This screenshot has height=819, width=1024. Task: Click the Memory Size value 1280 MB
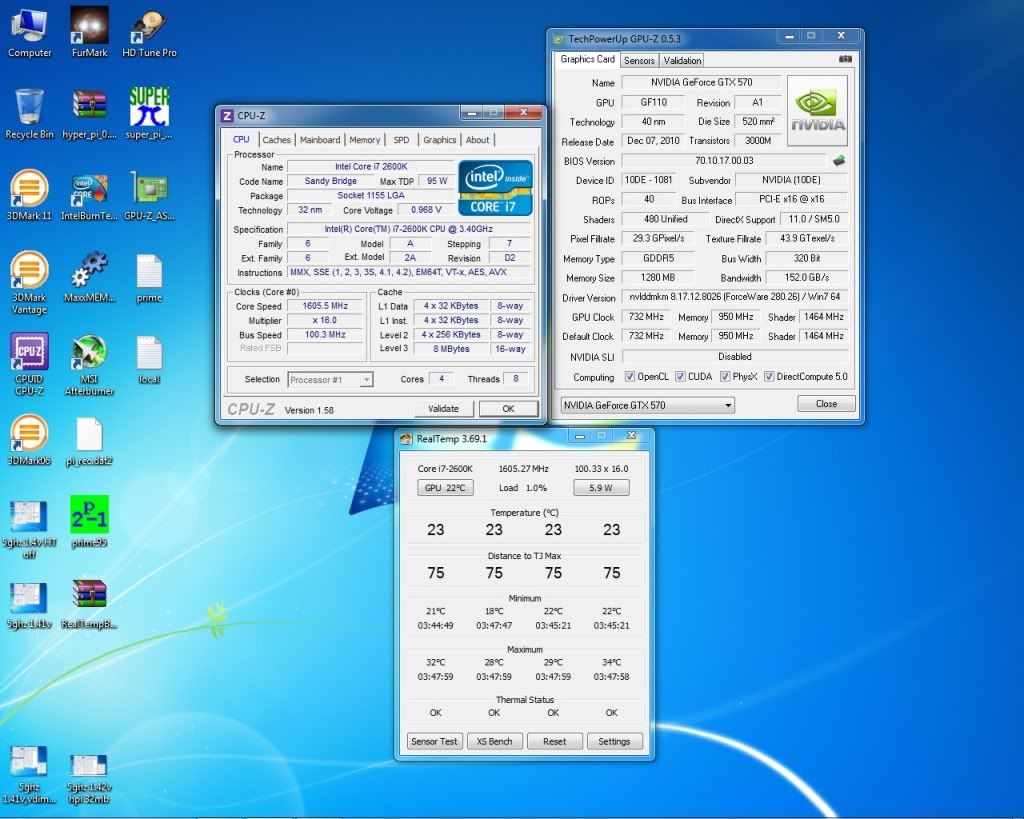(x=657, y=278)
